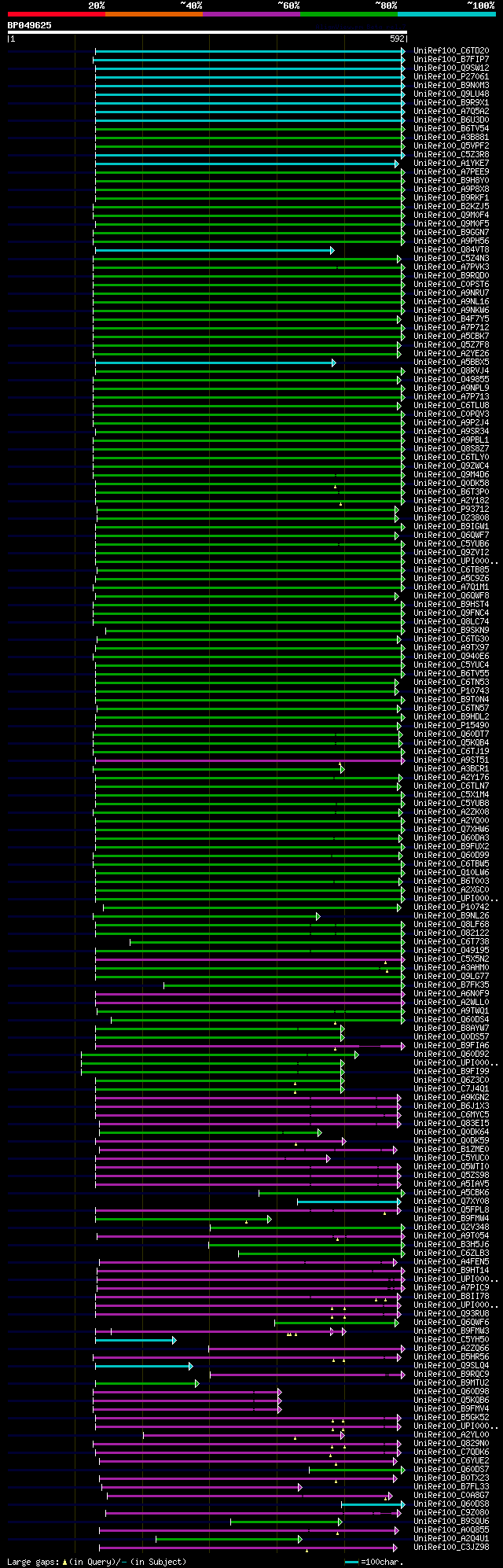Select the UniRef100_C5X5N2 label
Screen dimensions: 503x1568
[451, 959]
